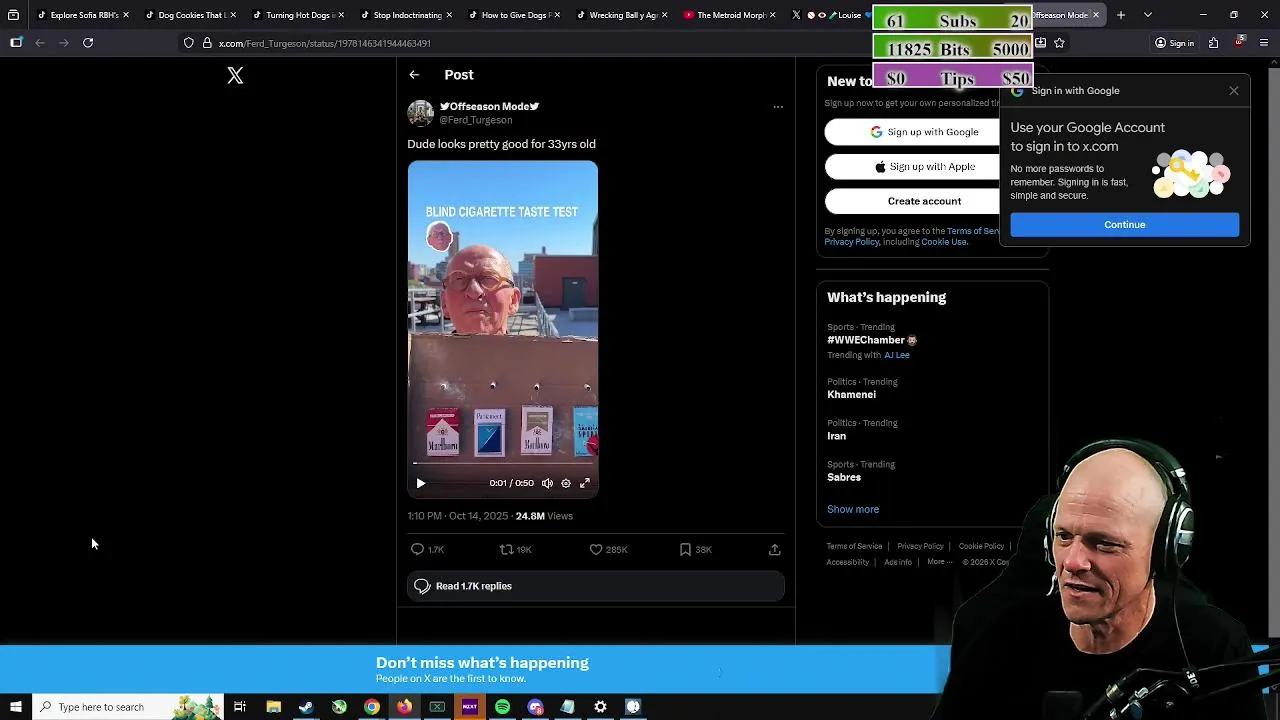
Task: Switch to How to Give Dogs tab
Action: click(x=515, y=15)
